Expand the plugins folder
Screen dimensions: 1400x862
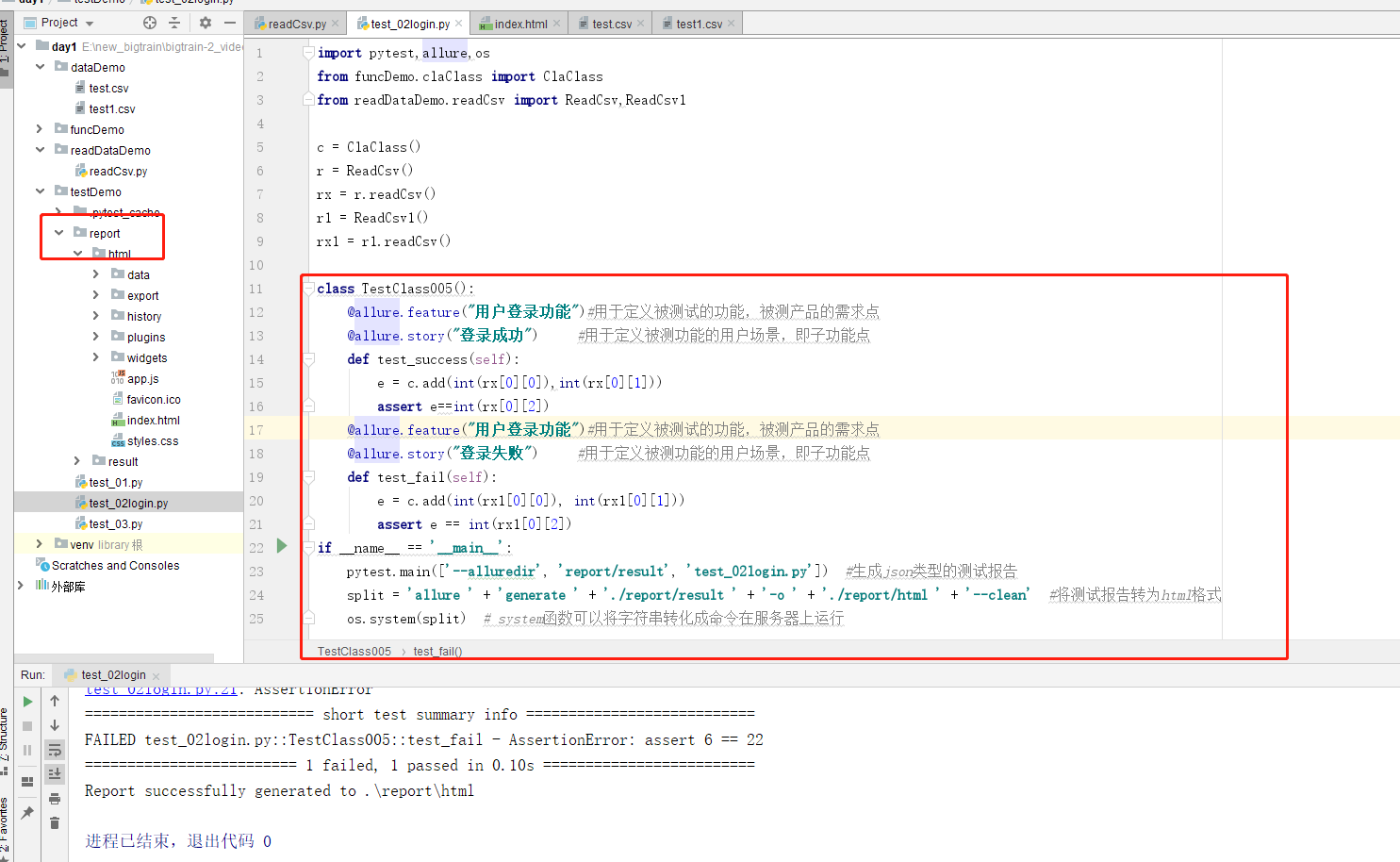[95, 337]
